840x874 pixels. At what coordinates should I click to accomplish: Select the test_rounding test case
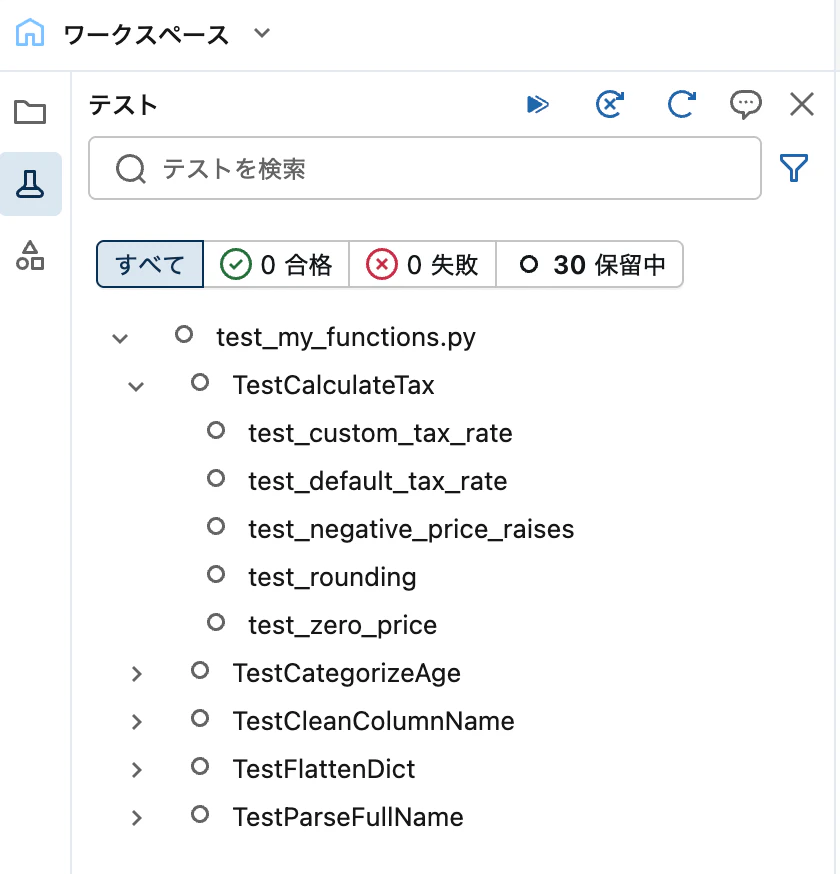coord(330,577)
